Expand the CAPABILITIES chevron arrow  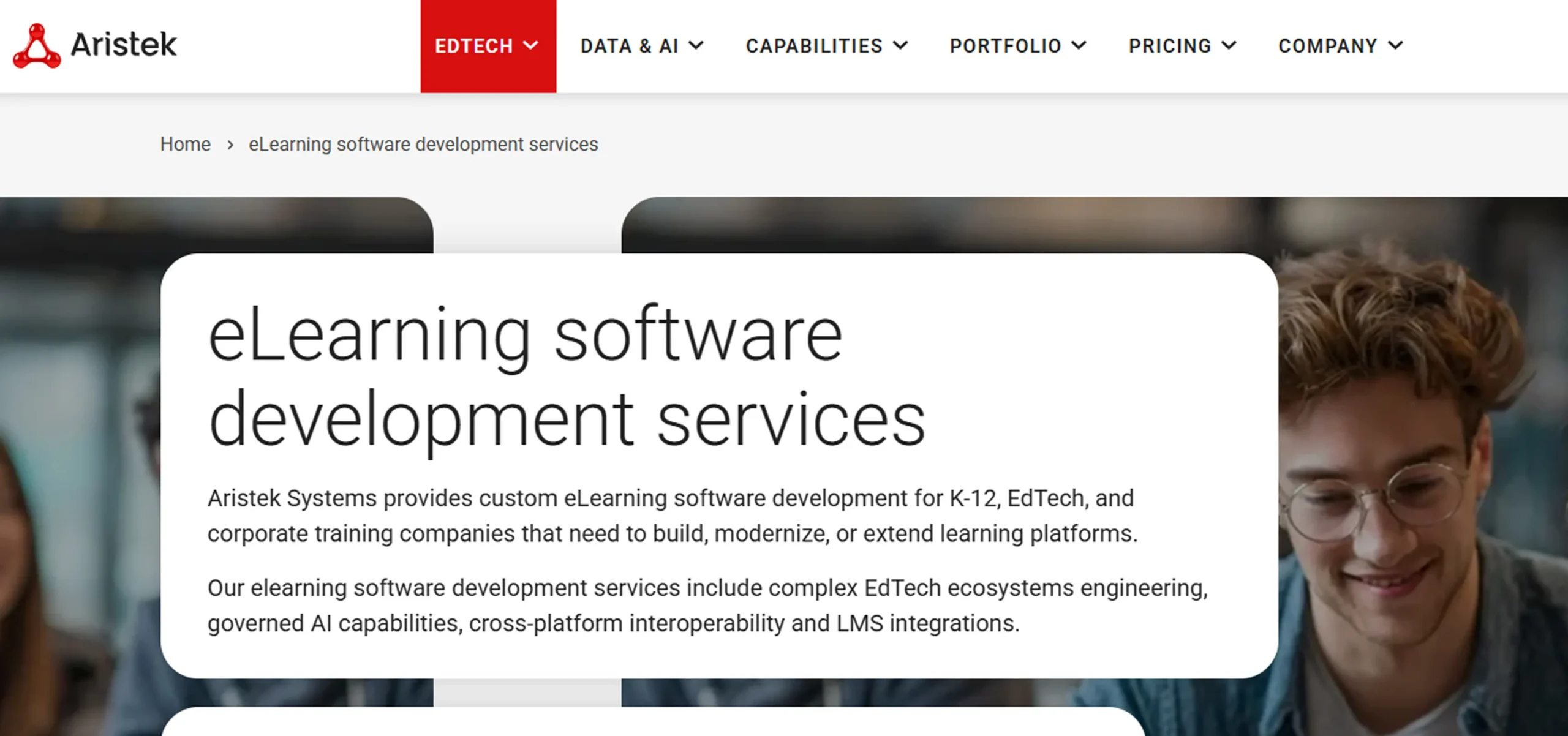900,45
